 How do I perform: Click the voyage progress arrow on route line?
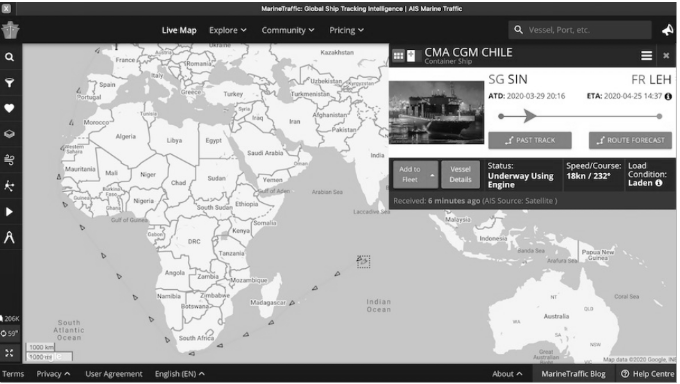(529, 116)
